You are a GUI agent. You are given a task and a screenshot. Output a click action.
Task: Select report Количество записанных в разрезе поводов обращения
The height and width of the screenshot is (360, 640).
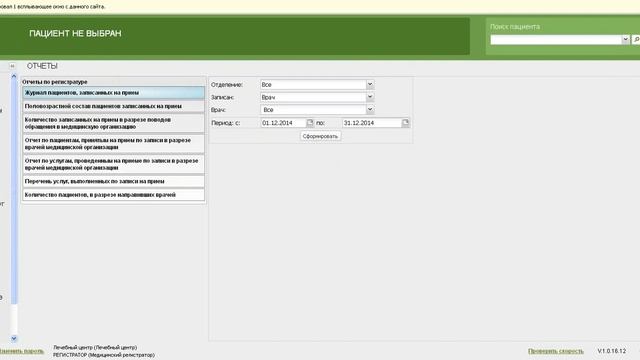(113, 123)
